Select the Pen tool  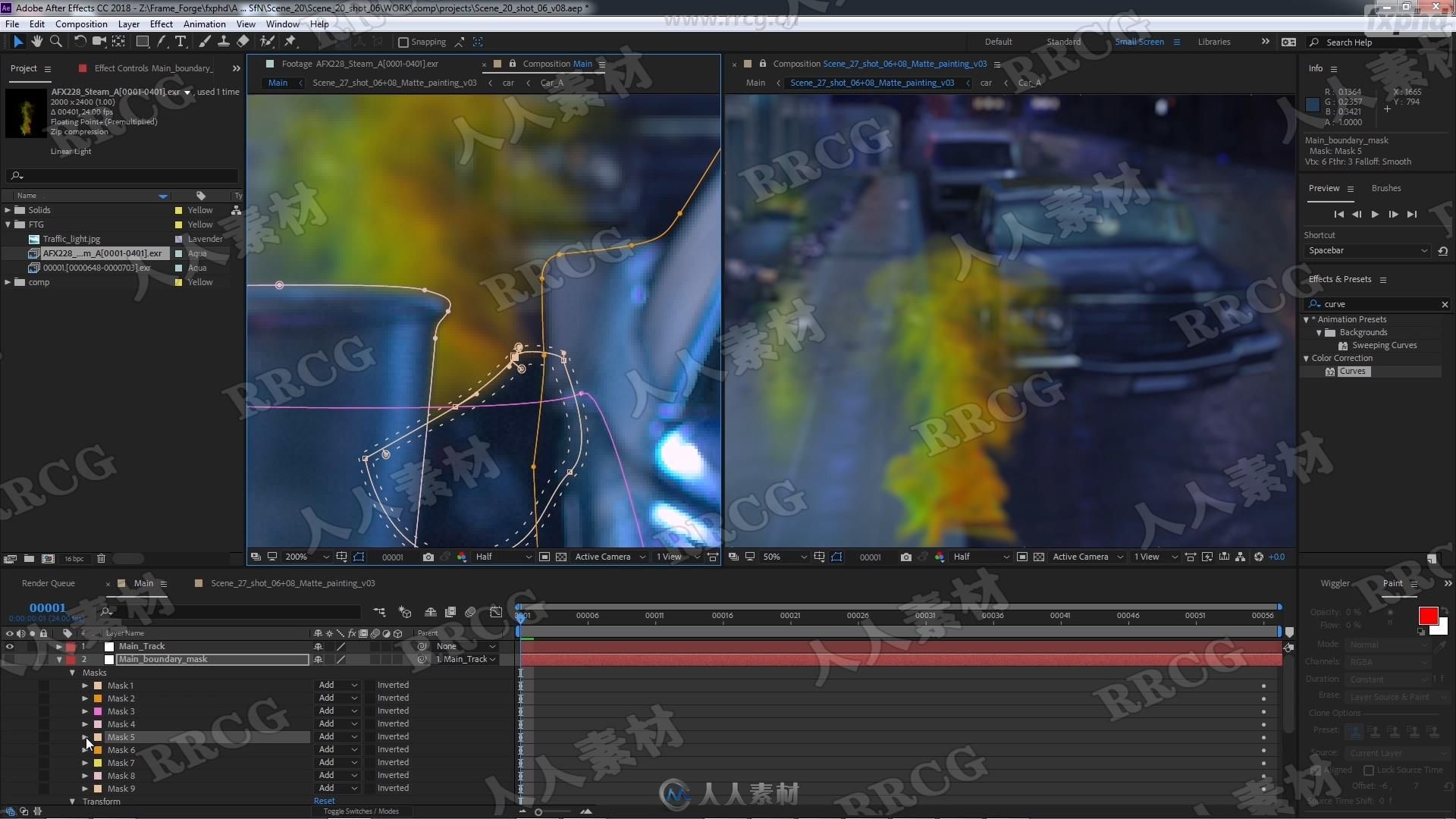pyautogui.click(x=162, y=42)
